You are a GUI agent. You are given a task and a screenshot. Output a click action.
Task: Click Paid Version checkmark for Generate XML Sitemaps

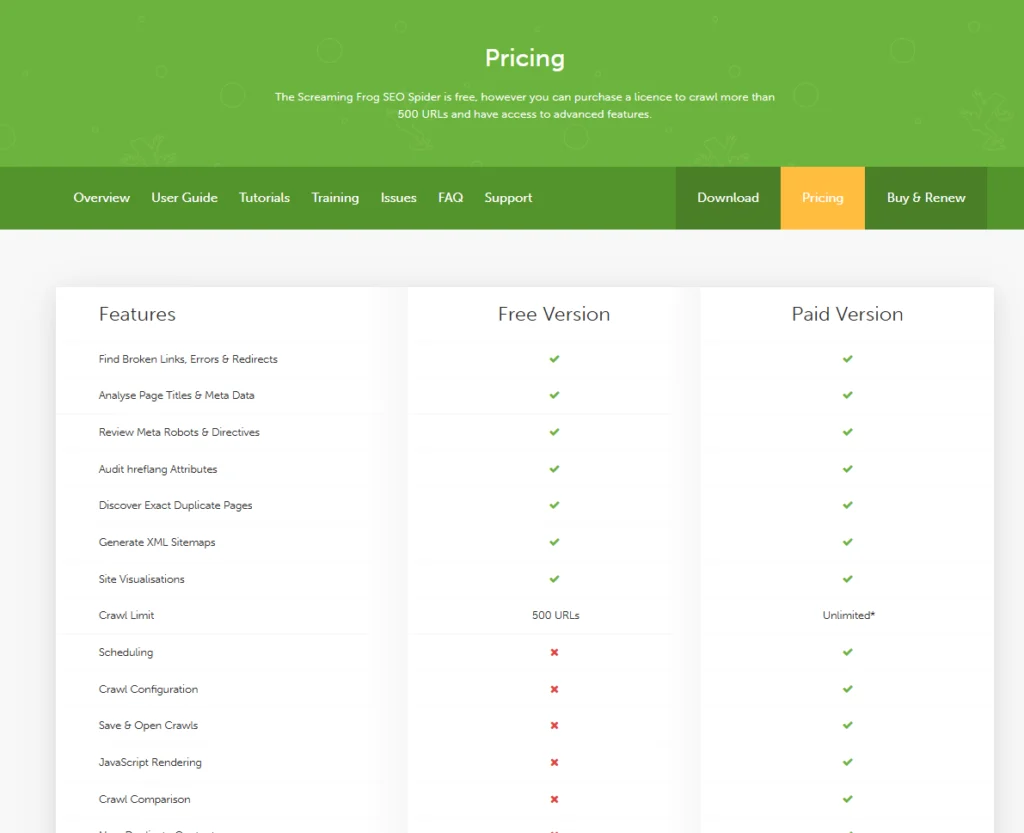pos(848,542)
